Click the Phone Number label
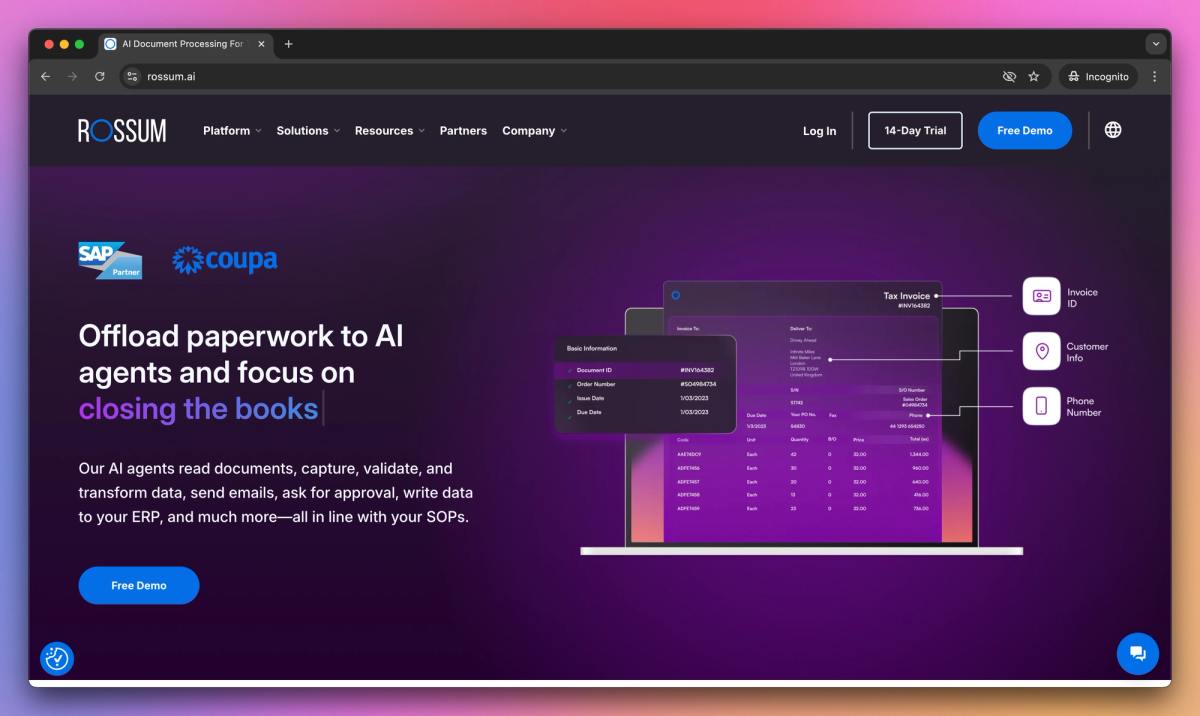 pyautogui.click(x=1084, y=407)
